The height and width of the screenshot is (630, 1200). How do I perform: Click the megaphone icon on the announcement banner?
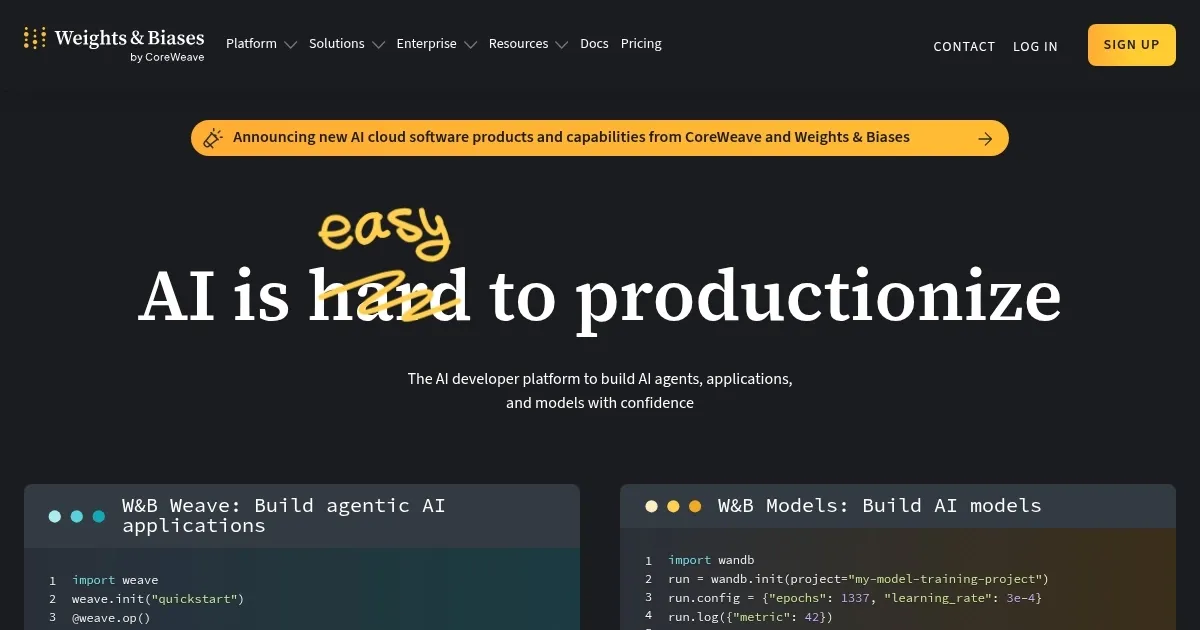pyautogui.click(x=212, y=137)
